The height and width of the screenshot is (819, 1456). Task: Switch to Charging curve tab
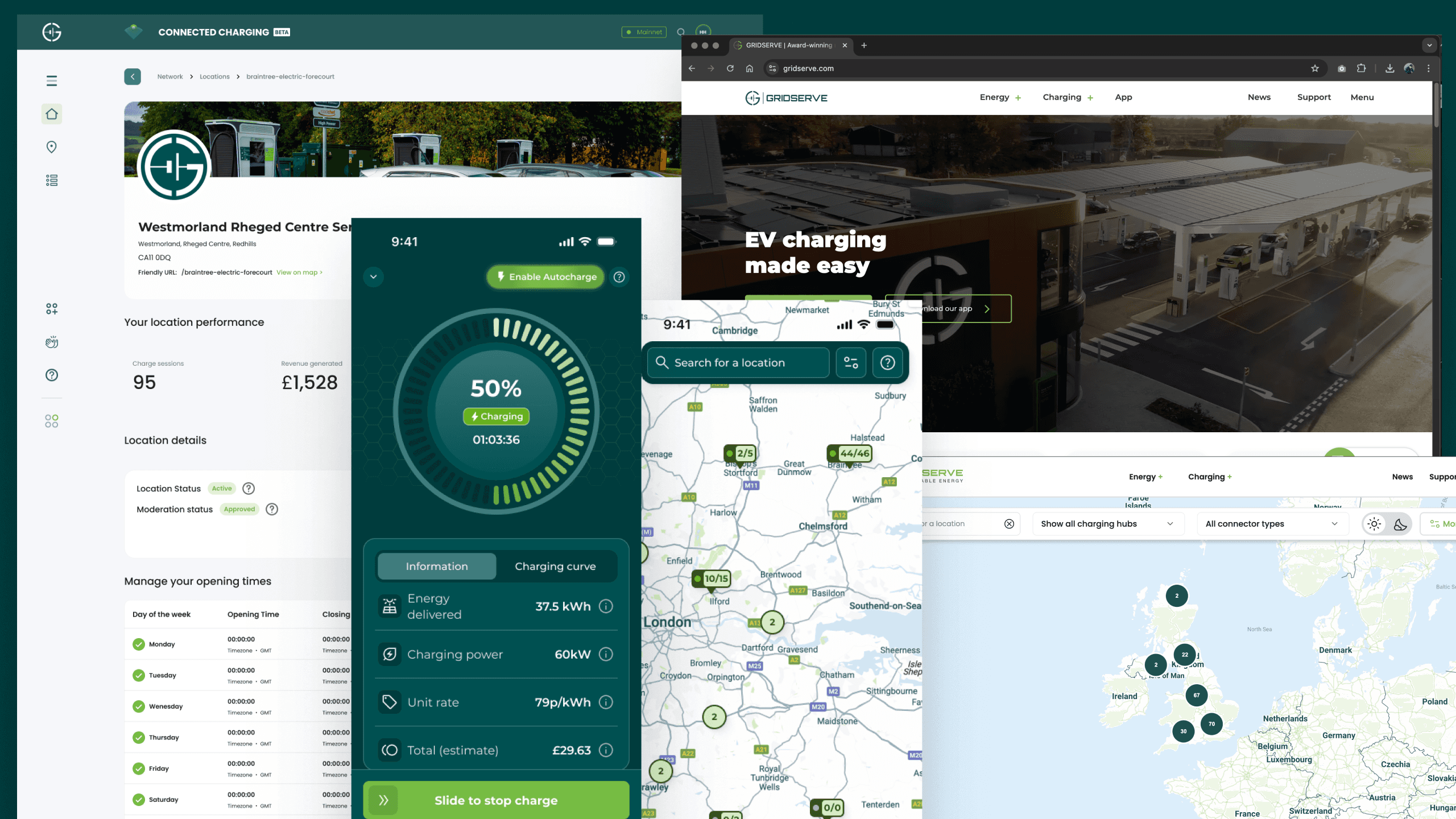click(x=555, y=566)
